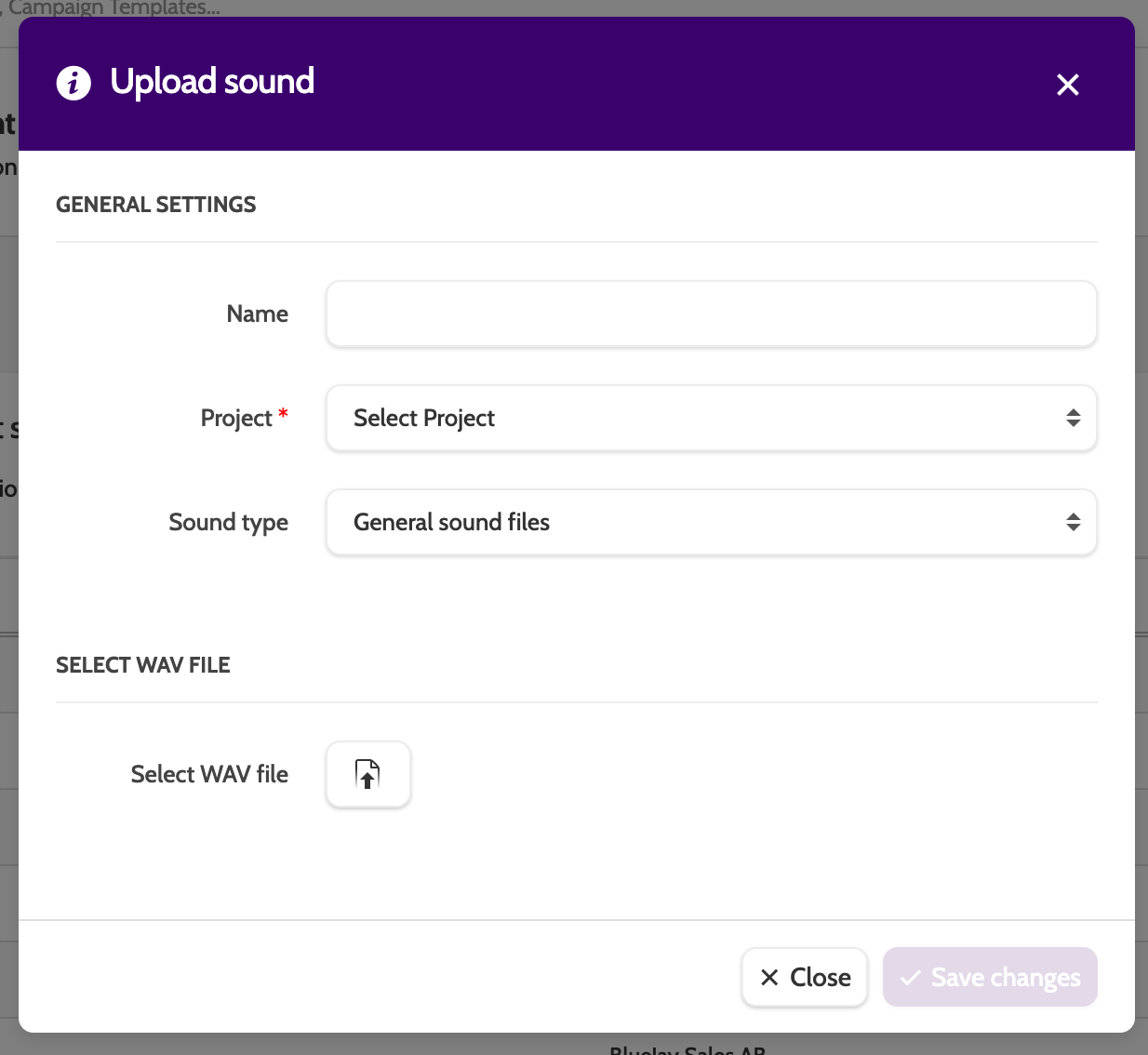This screenshot has width=1148, height=1055.
Task: Click the Sound type label
Action: (228, 522)
